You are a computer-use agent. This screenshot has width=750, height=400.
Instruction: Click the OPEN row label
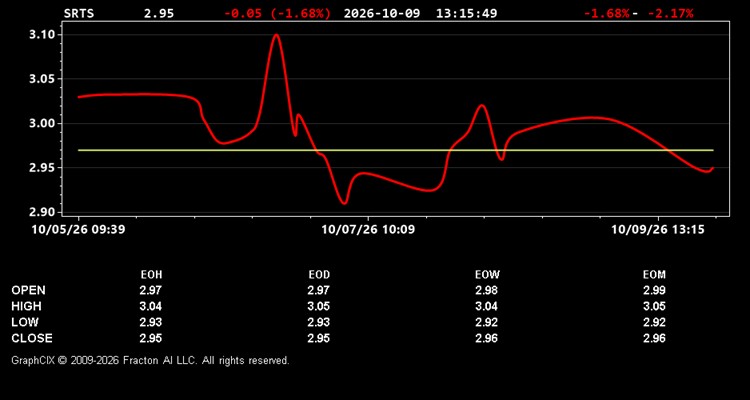tap(29, 290)
